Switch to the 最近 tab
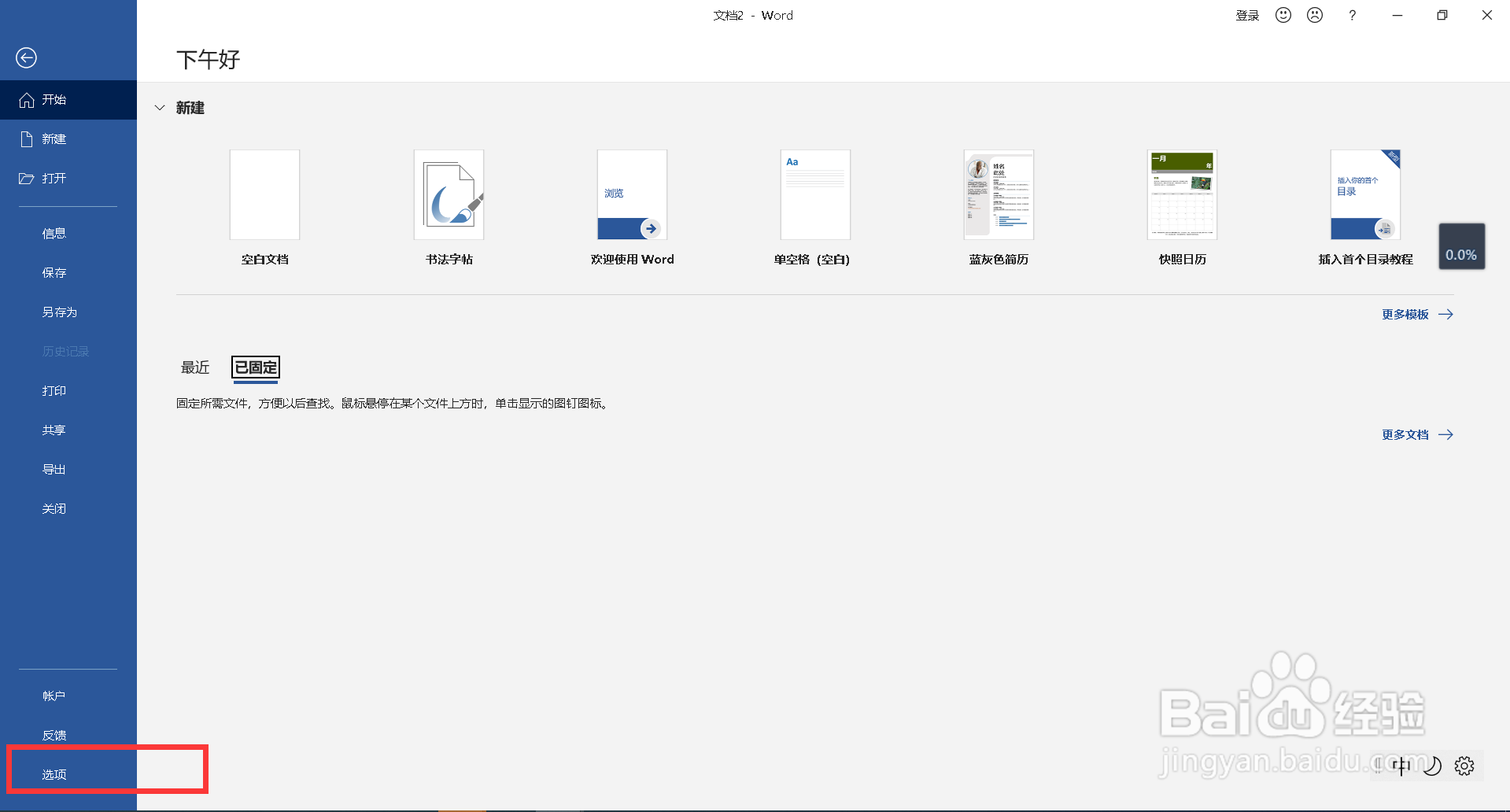Screen dimensions: 1510x812 (195, 367)
